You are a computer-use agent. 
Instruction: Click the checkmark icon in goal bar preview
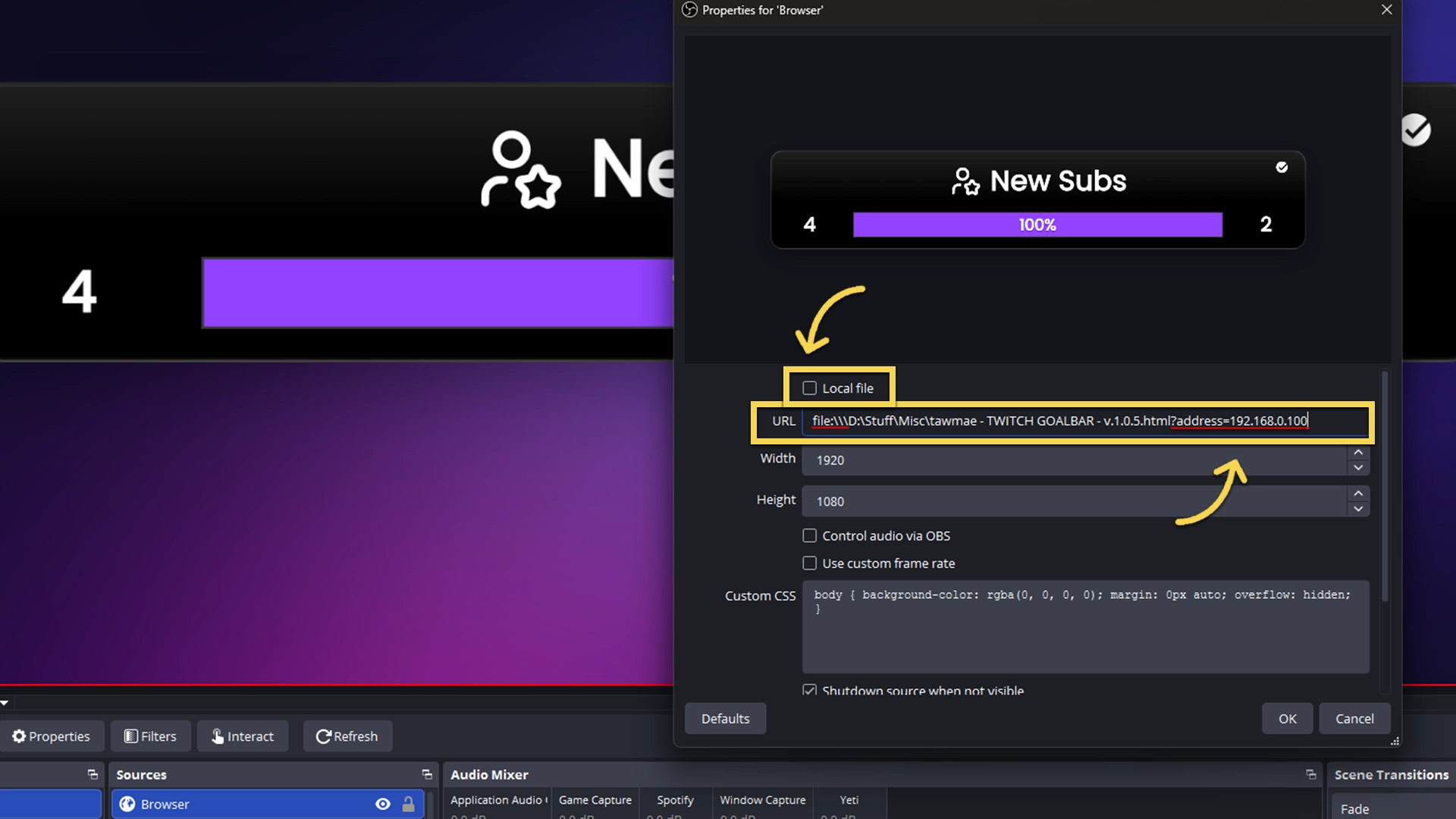(1282, 167)
